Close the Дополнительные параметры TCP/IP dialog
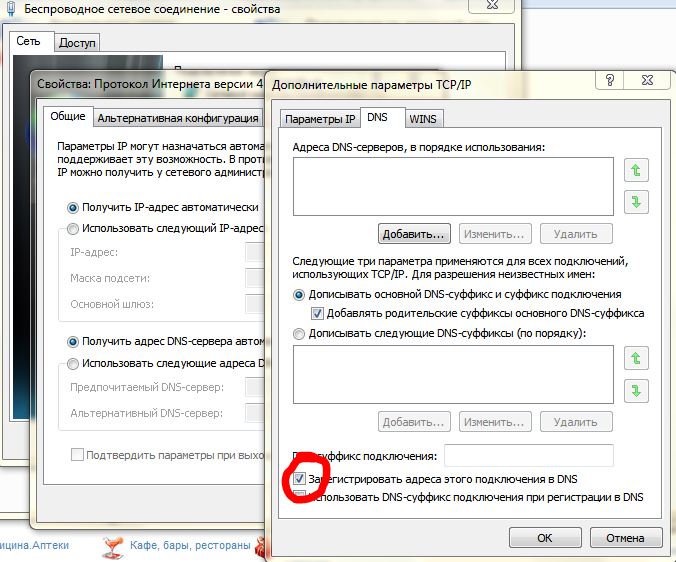The height and width of the screenshot is (562, 676). [x=647, y=80]
